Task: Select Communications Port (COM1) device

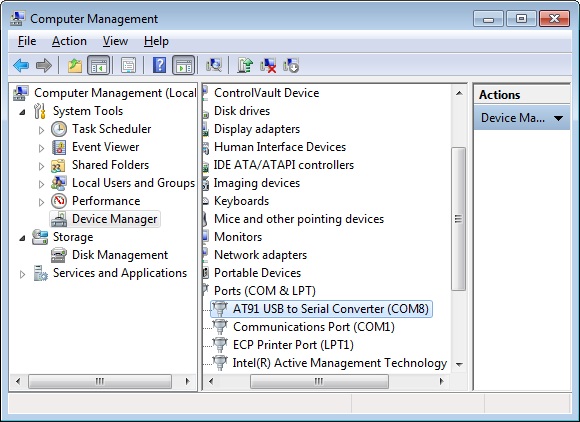Action: (x=314, y=327)
